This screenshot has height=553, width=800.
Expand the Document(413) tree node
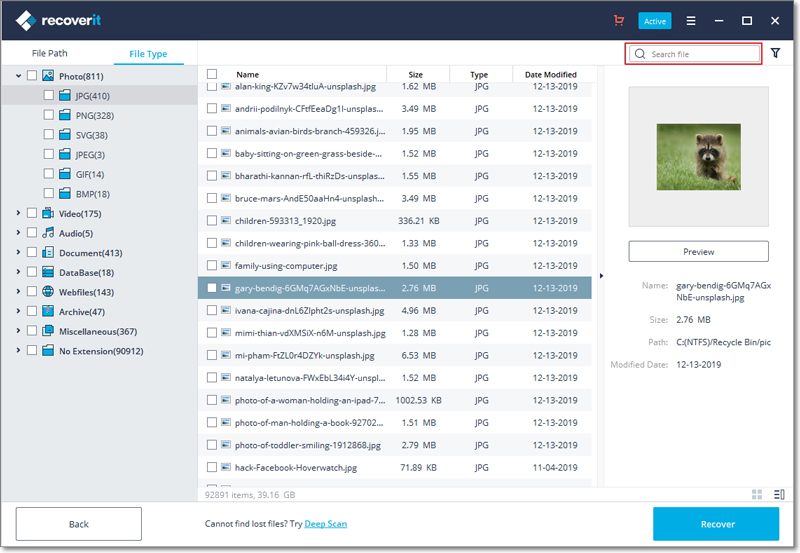[x=18, y=252]
